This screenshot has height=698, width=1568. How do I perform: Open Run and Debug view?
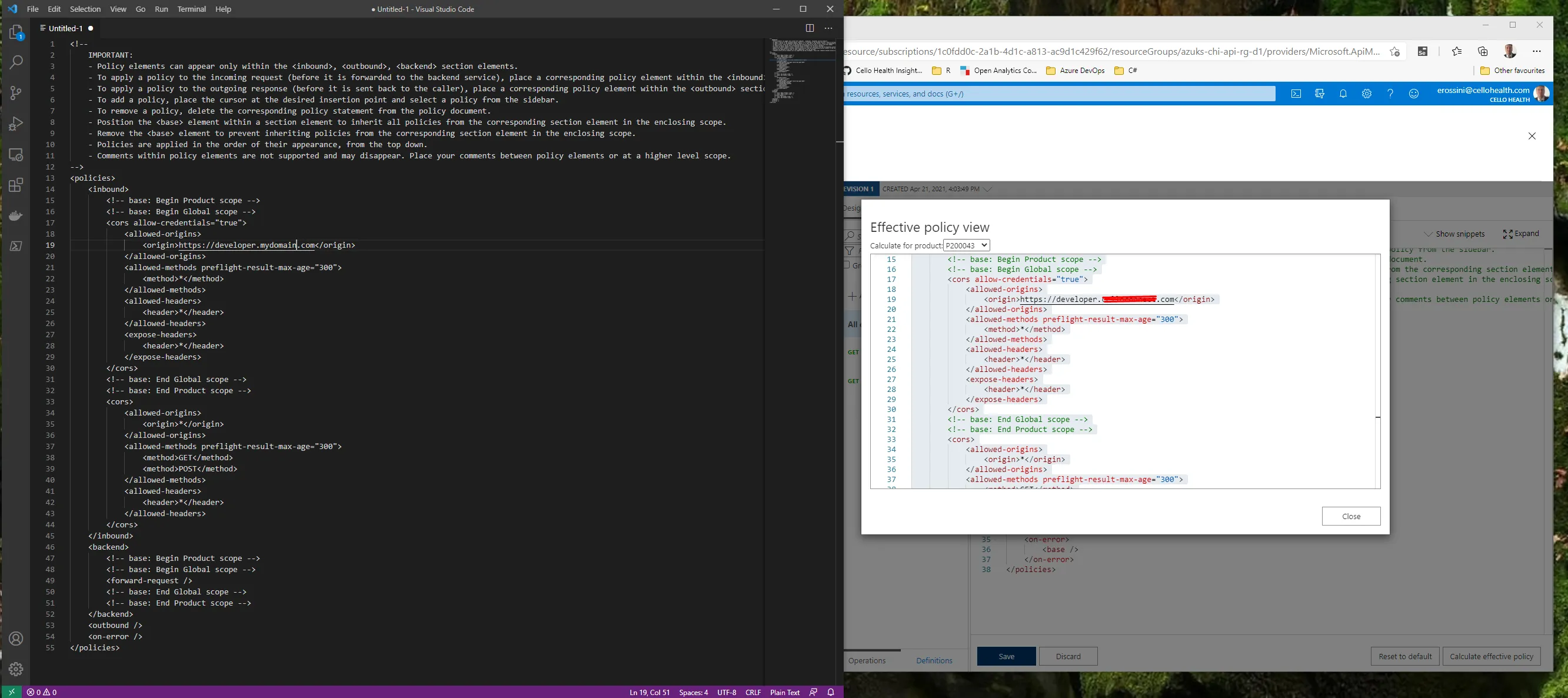coord(16,124)
